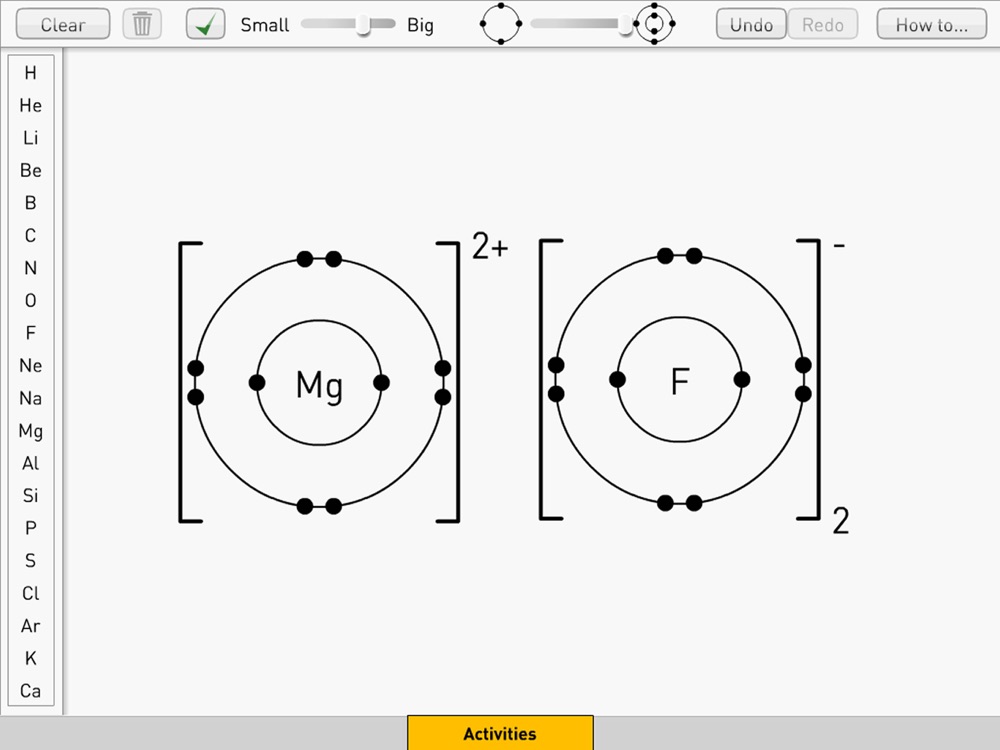Image resolution: width=1000 pixels, height=750 pixels.
Task: Select the subscript 2 beside fluoride bracket
Action: click(841, 520)
